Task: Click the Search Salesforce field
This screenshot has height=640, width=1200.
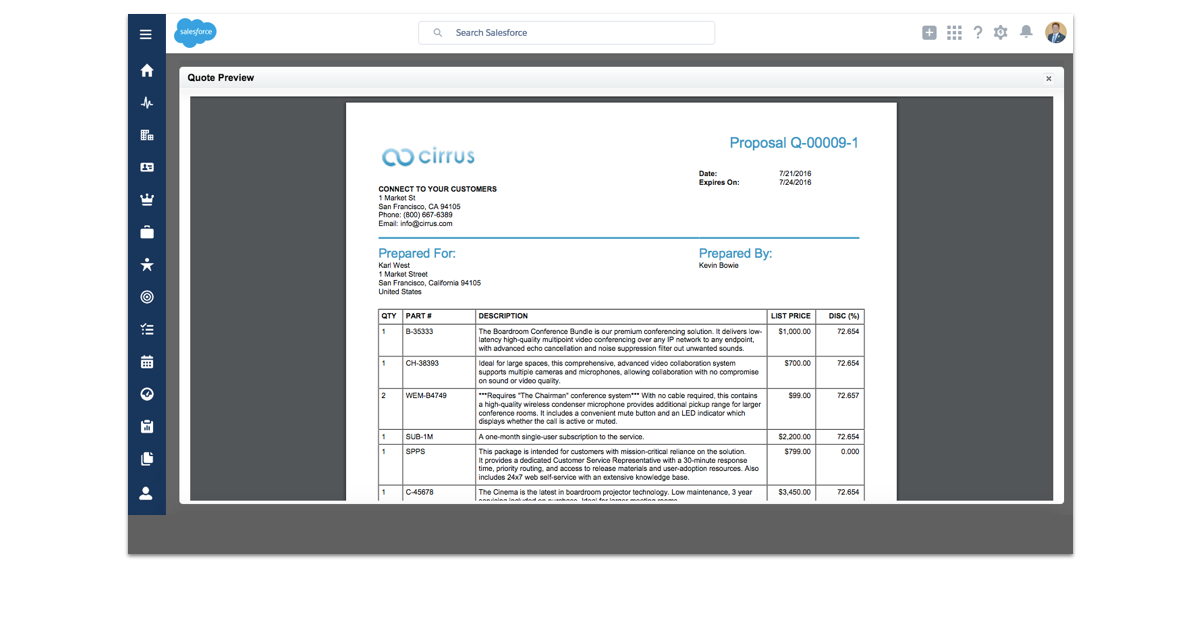Action: (566, 33)
